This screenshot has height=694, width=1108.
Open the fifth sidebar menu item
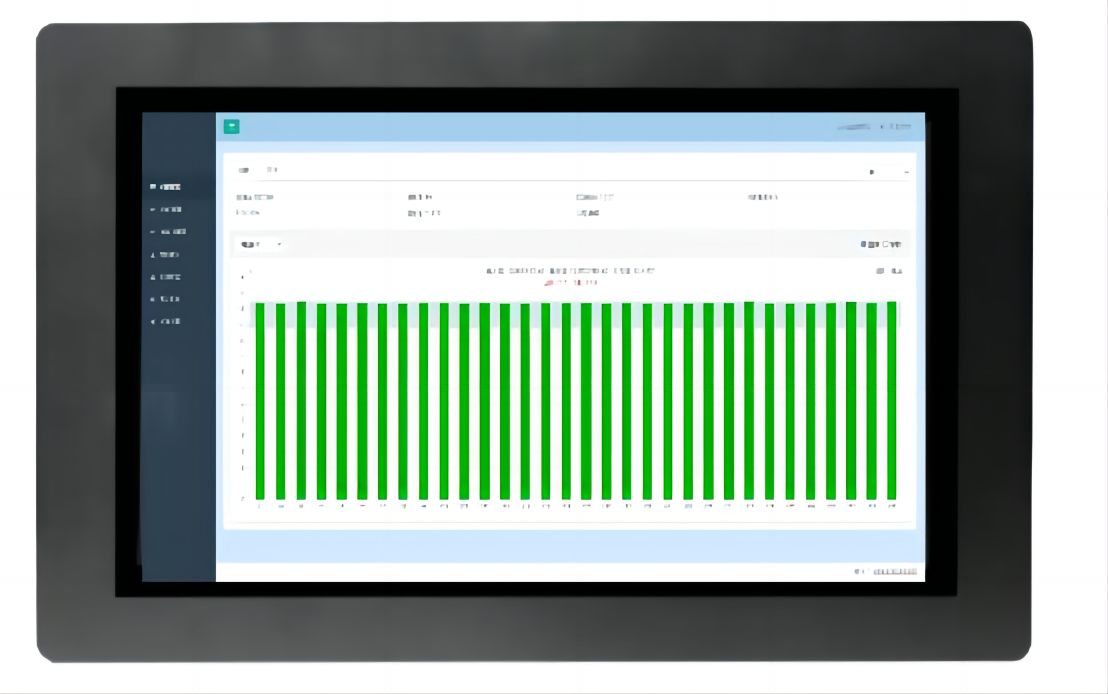(170, 277)
